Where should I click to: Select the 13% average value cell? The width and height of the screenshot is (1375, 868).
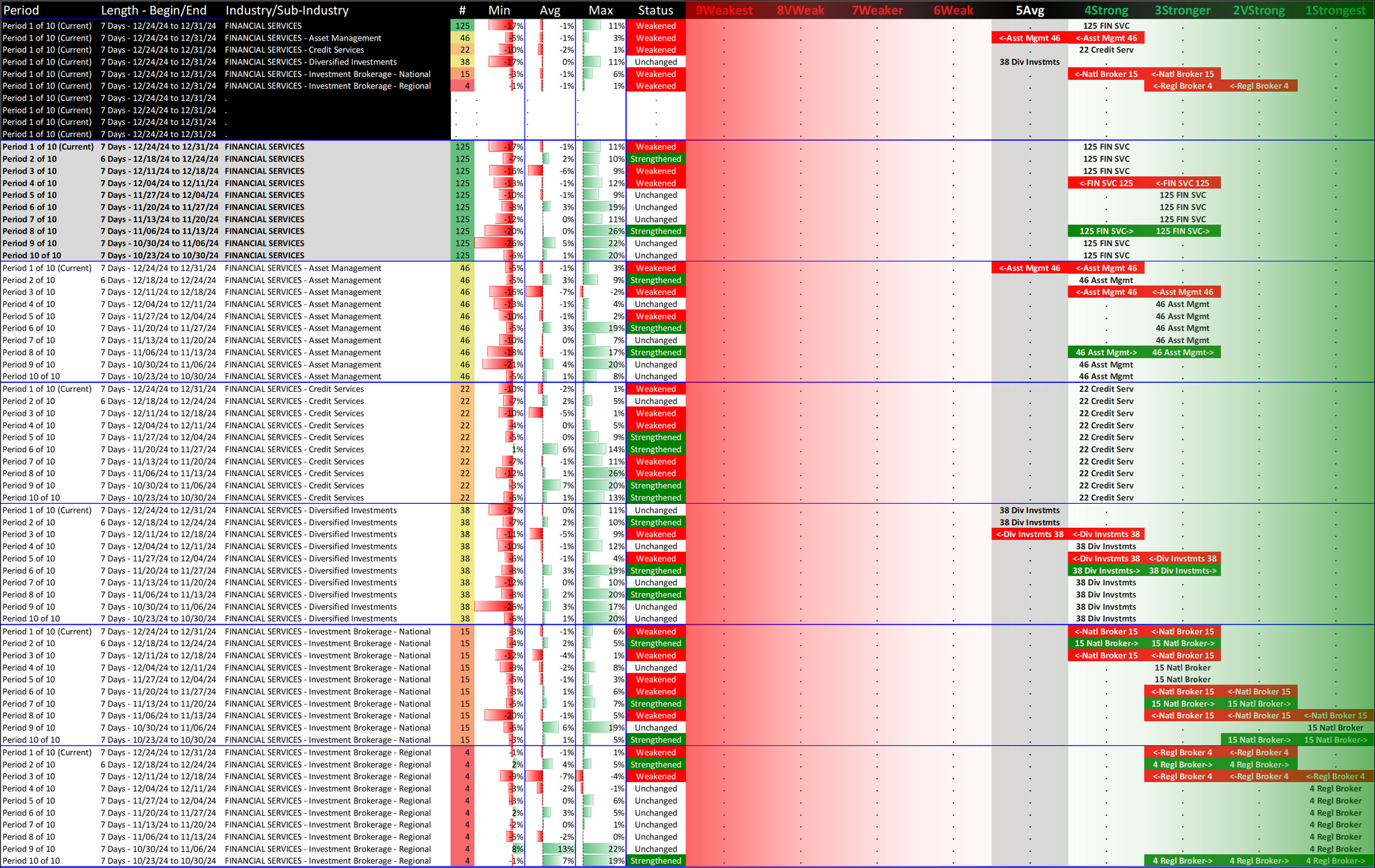point(565,849)
